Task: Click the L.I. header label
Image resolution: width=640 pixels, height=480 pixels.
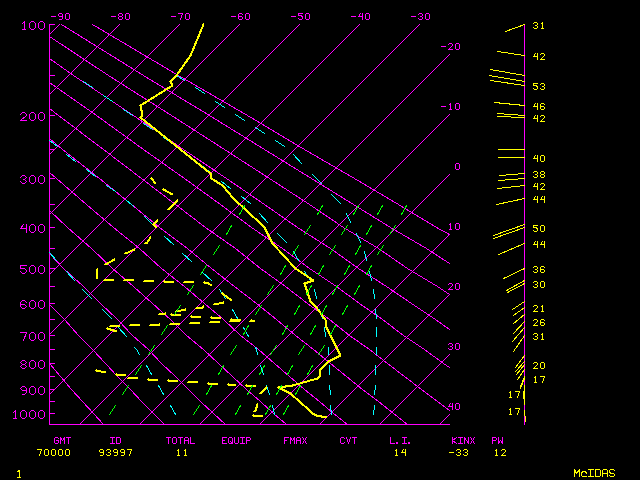Action: [x=400, y=440]
